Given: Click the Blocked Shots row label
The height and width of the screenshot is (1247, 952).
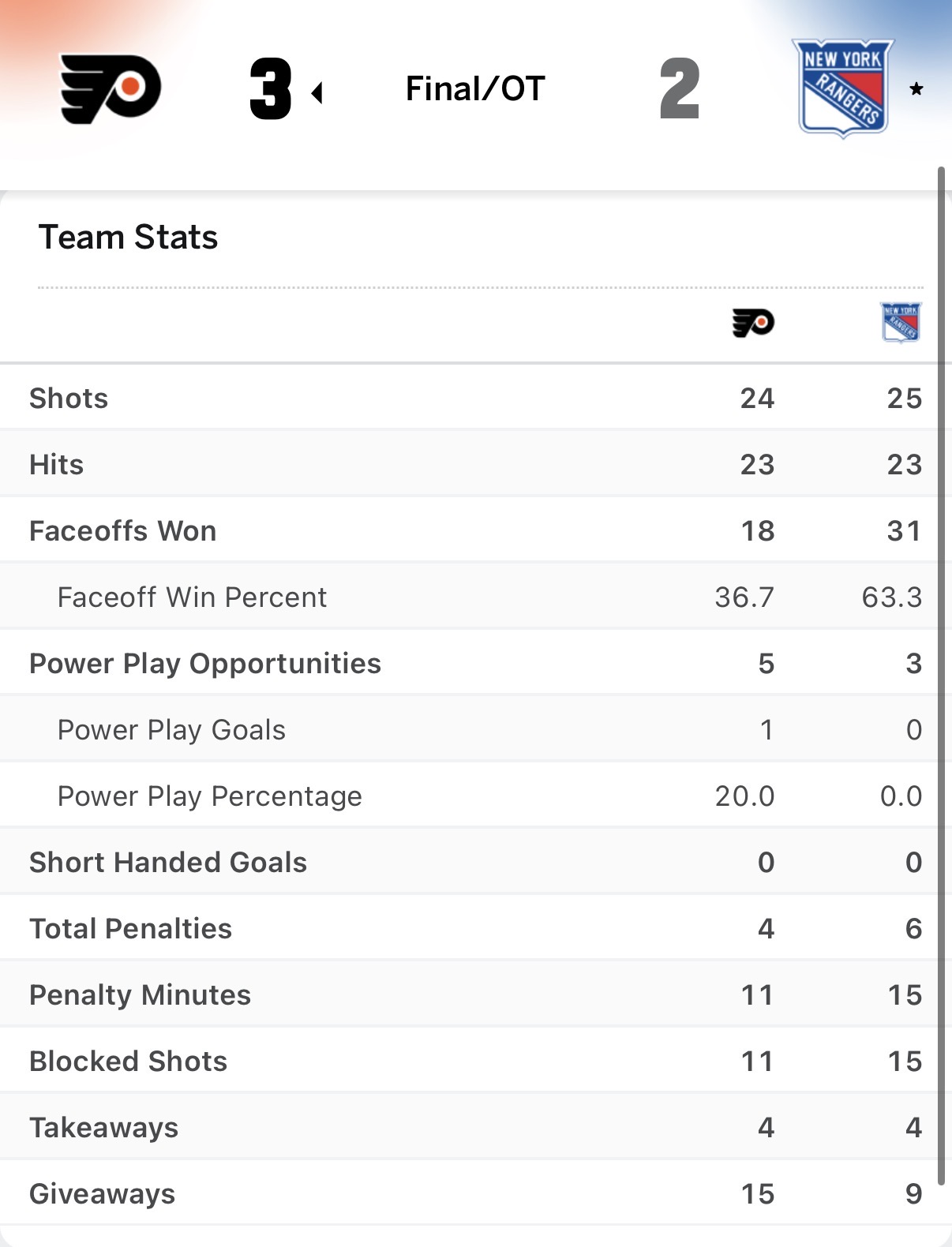Looking at the screenshot, I should pos(128,1062).
